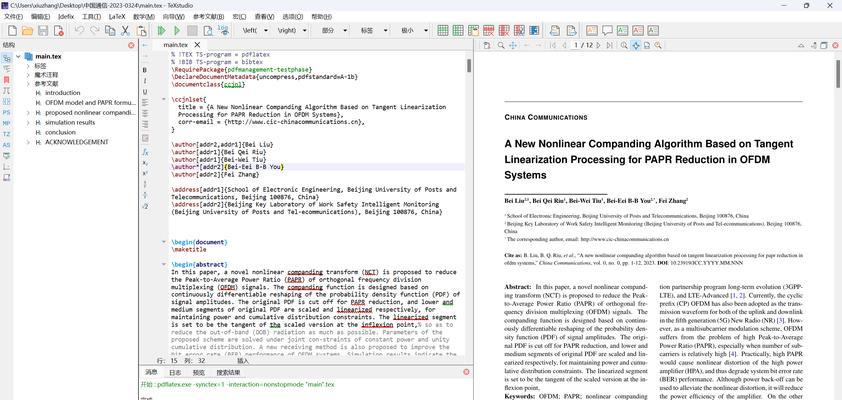Viewport: 842px width, 400px height.
Task: Select the conclusion section in structure
Action: 60,132
